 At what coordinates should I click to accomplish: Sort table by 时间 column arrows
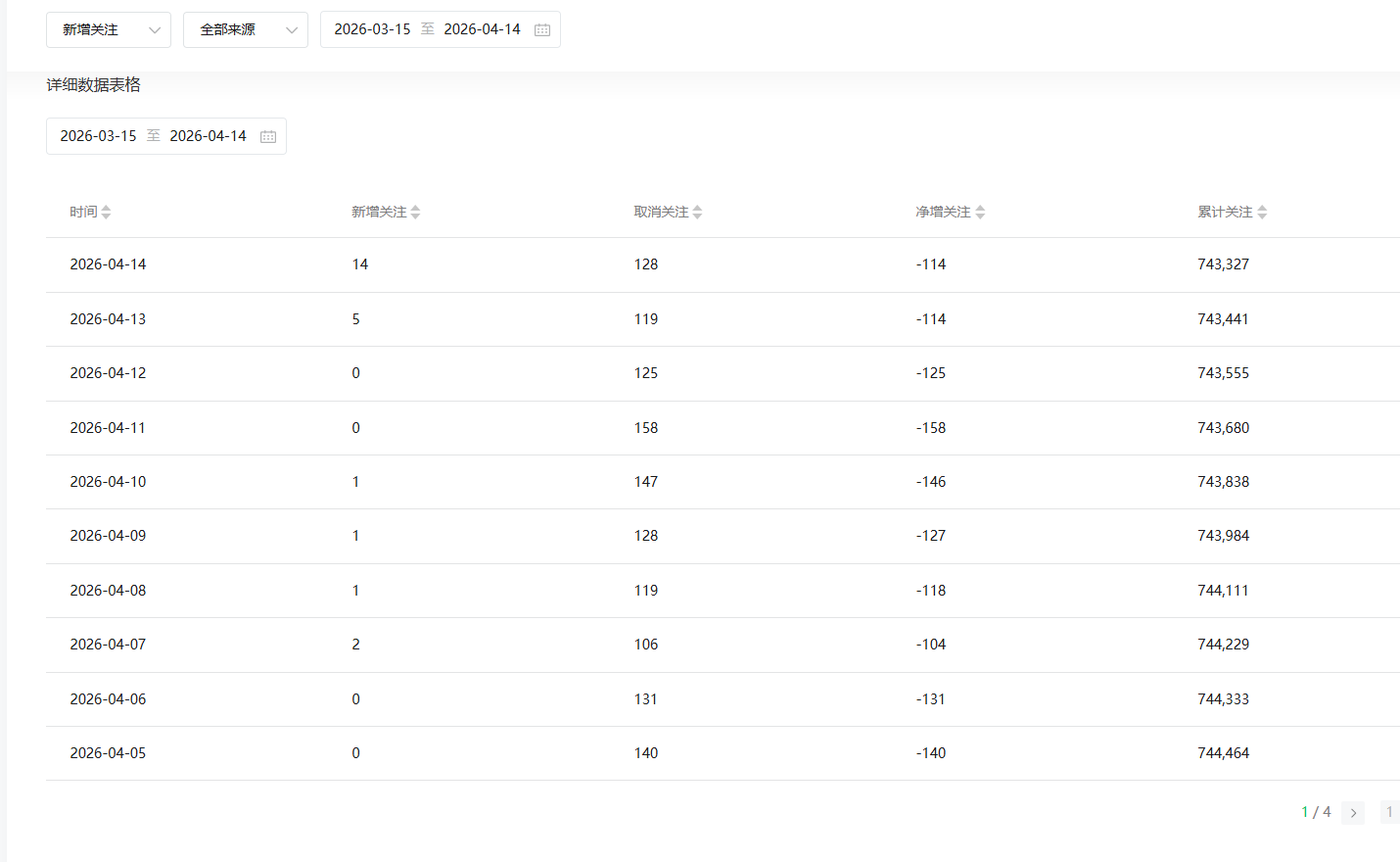106,213
